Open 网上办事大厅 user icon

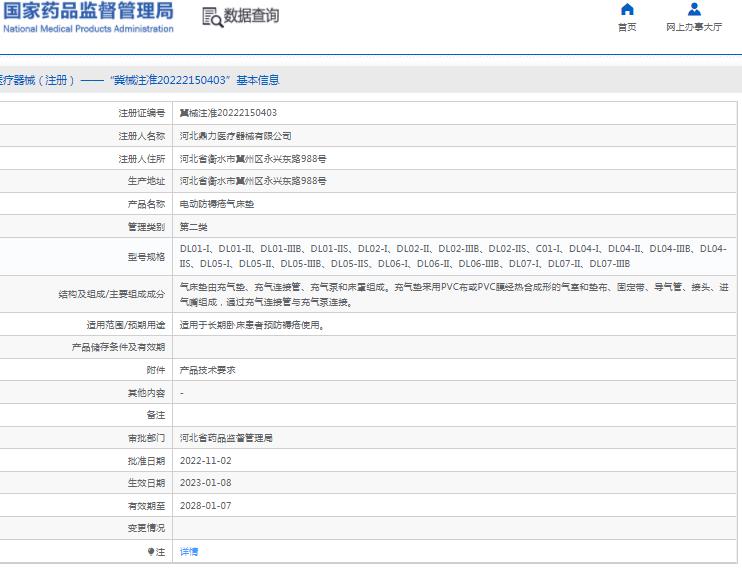[694, 10]
